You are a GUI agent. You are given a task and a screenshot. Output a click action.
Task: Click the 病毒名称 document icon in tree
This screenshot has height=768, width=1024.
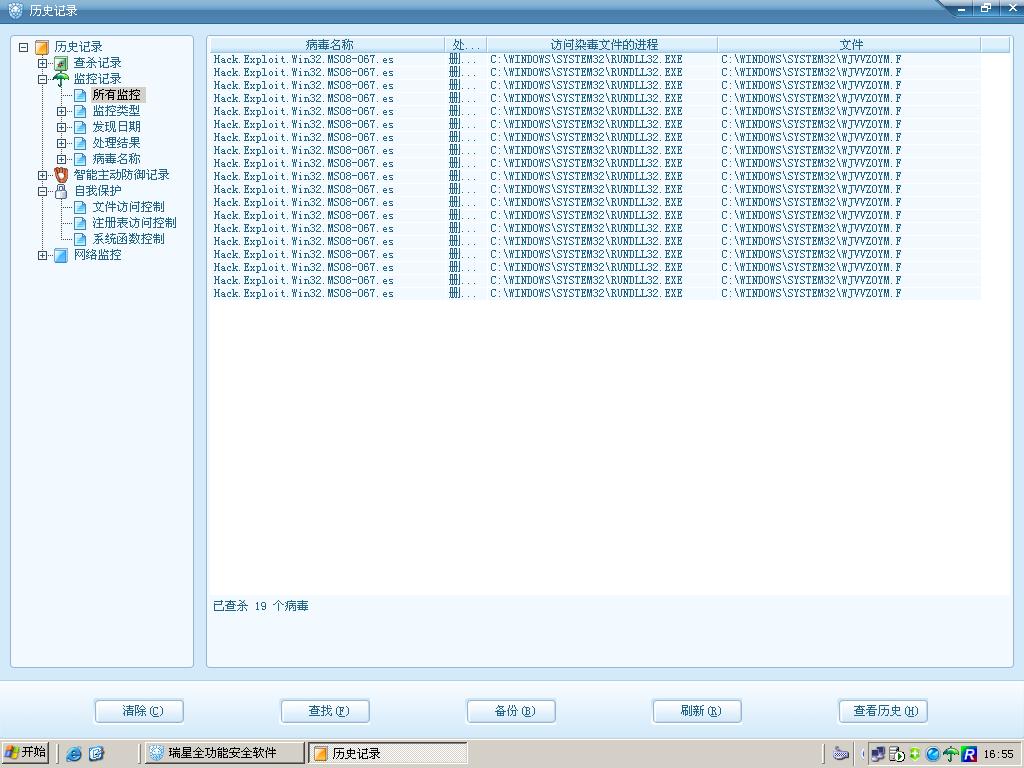pyautogui.click(x=80, y=159)
